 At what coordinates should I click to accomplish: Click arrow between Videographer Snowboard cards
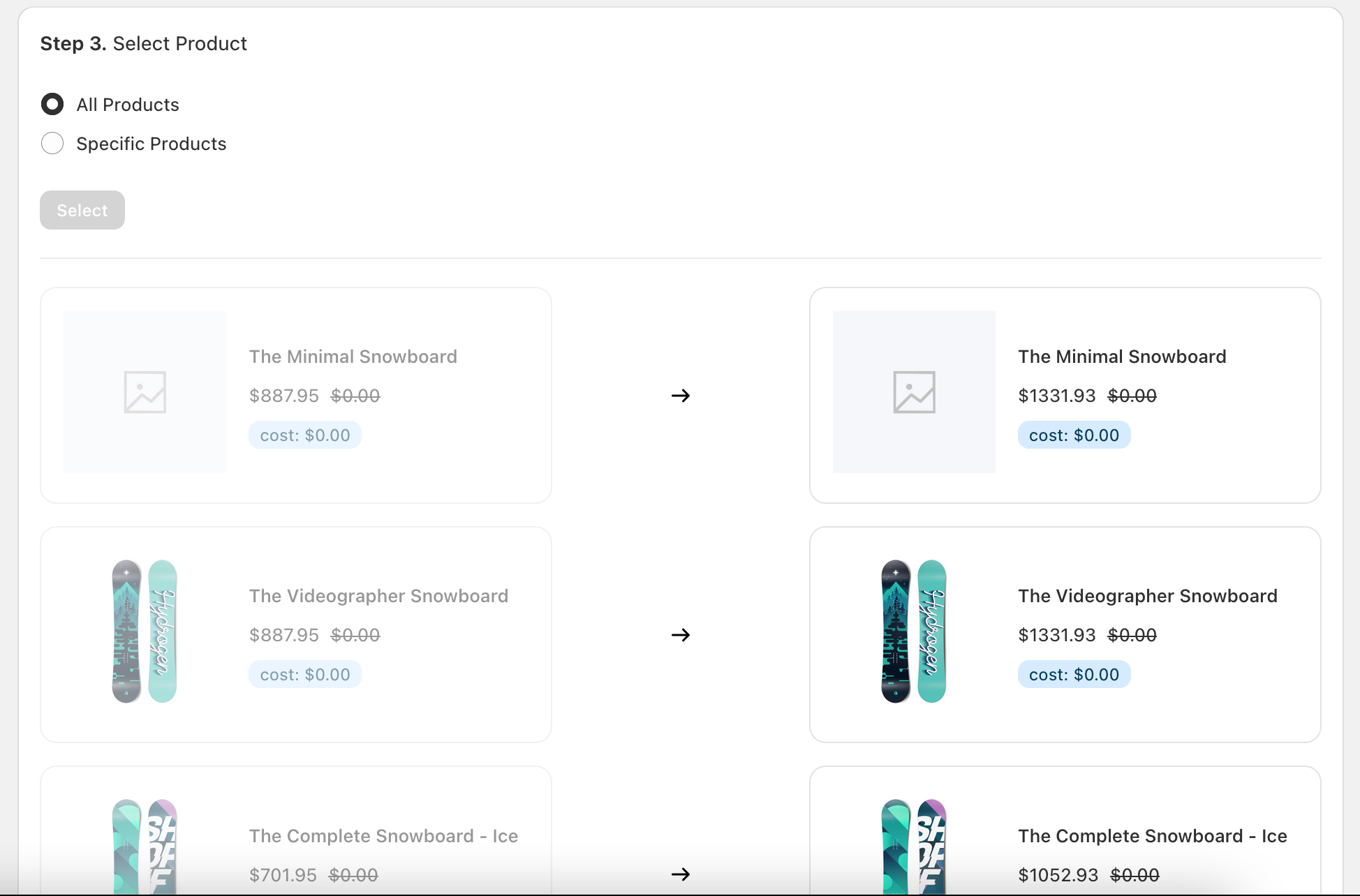click(x=681, y=635)
